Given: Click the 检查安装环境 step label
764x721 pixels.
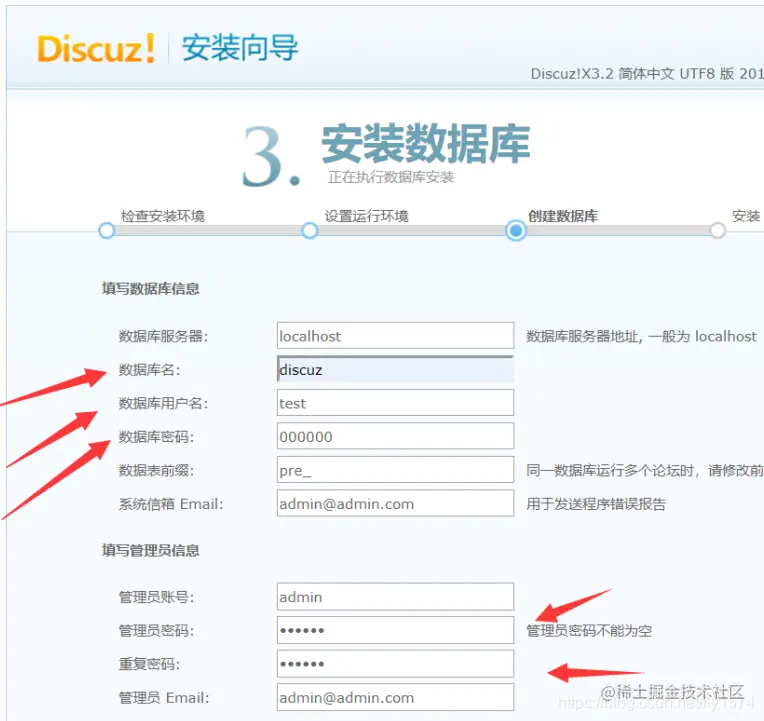Looking at the screenshot, I should point(163,216).
